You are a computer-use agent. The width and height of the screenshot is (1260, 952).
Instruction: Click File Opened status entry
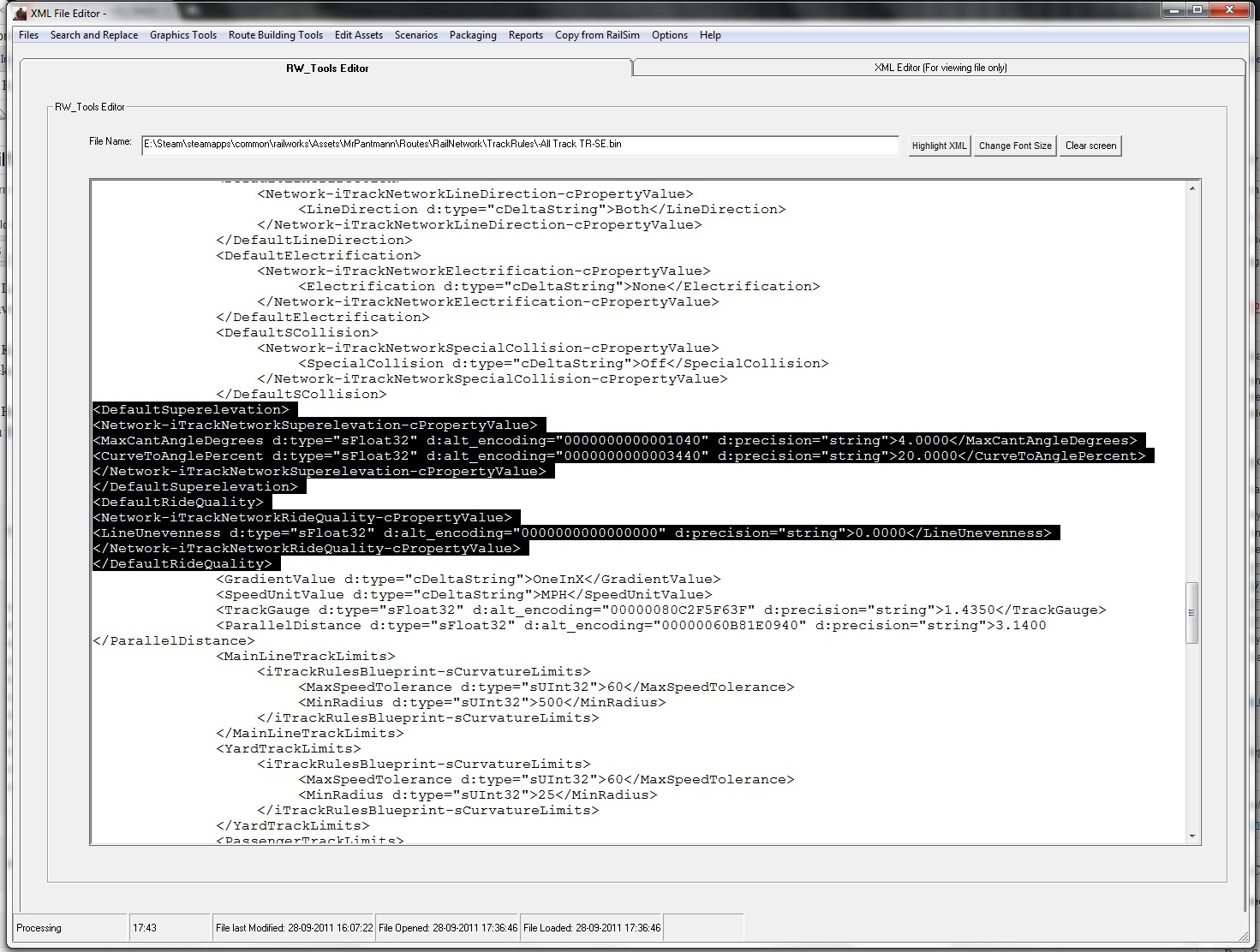pos(447,928)
